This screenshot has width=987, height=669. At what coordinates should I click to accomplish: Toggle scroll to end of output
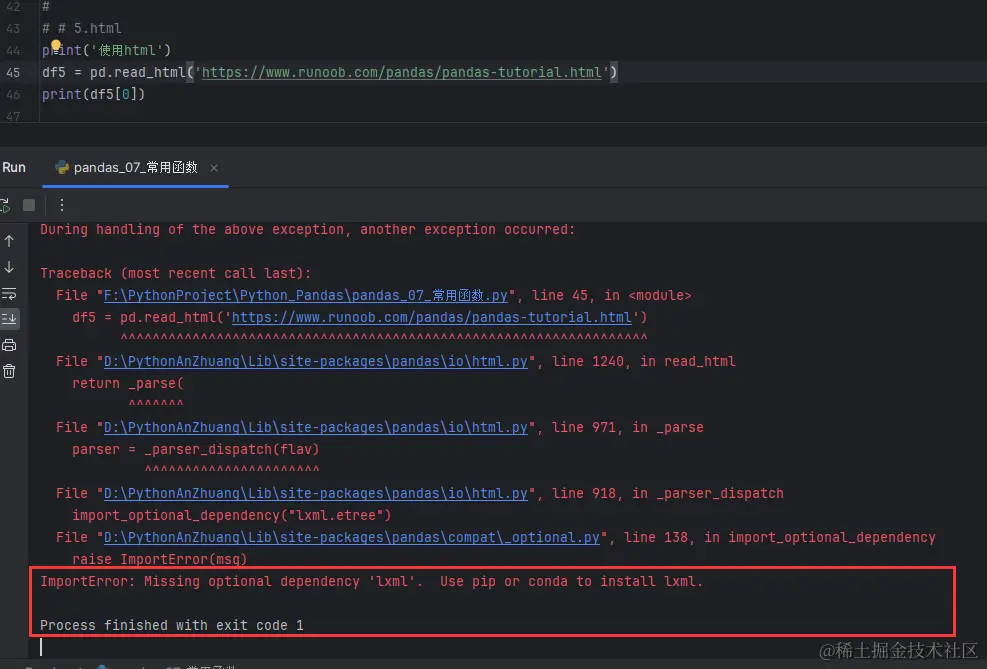[9, 319]
